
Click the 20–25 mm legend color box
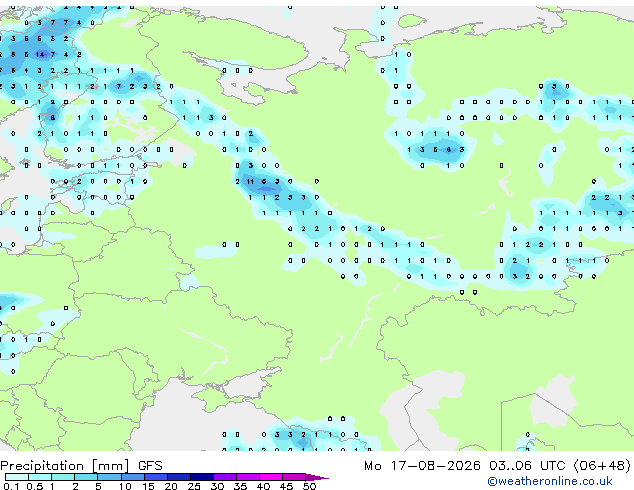178,477
